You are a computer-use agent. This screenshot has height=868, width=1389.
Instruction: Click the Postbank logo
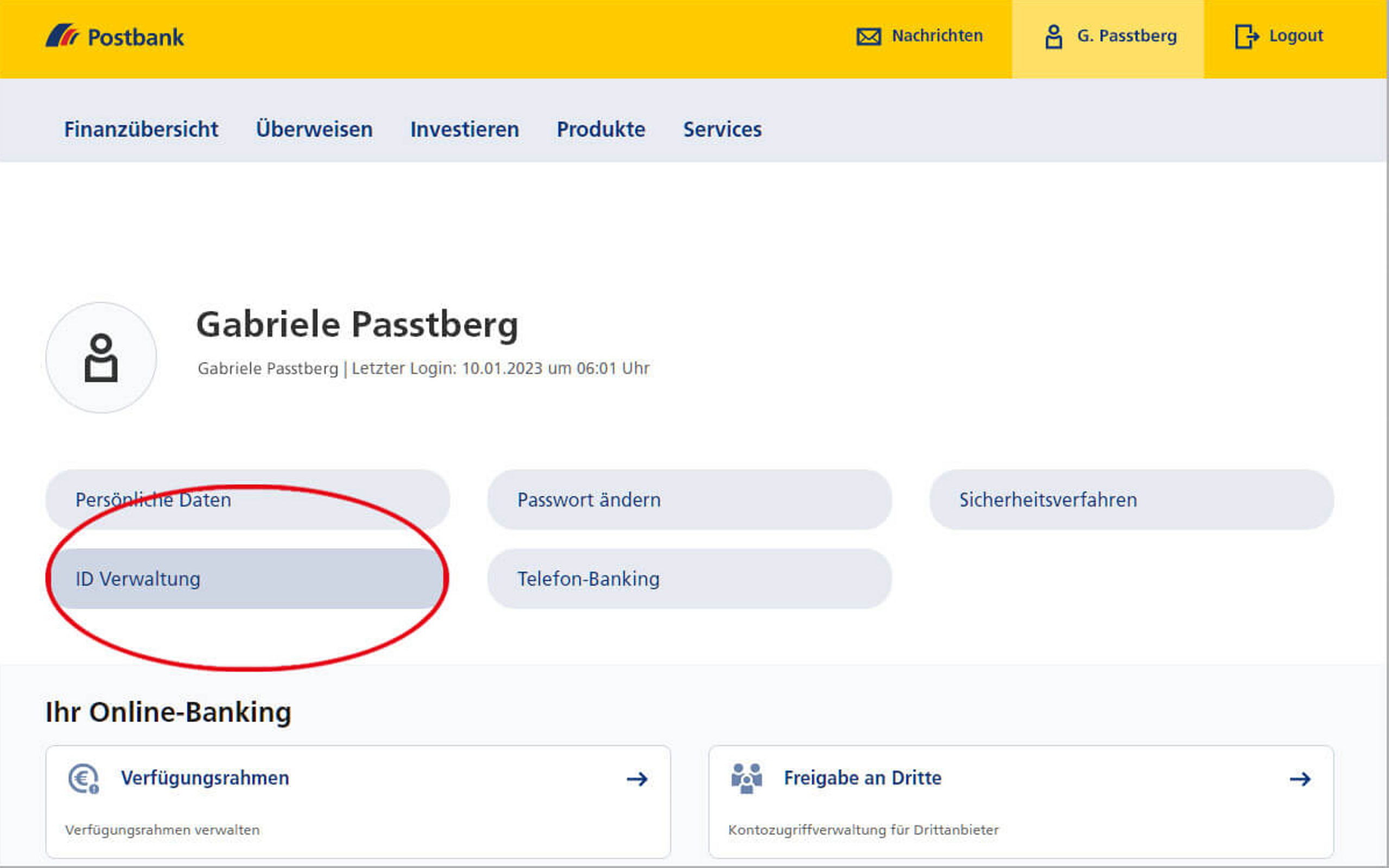(x=115, y=36)
